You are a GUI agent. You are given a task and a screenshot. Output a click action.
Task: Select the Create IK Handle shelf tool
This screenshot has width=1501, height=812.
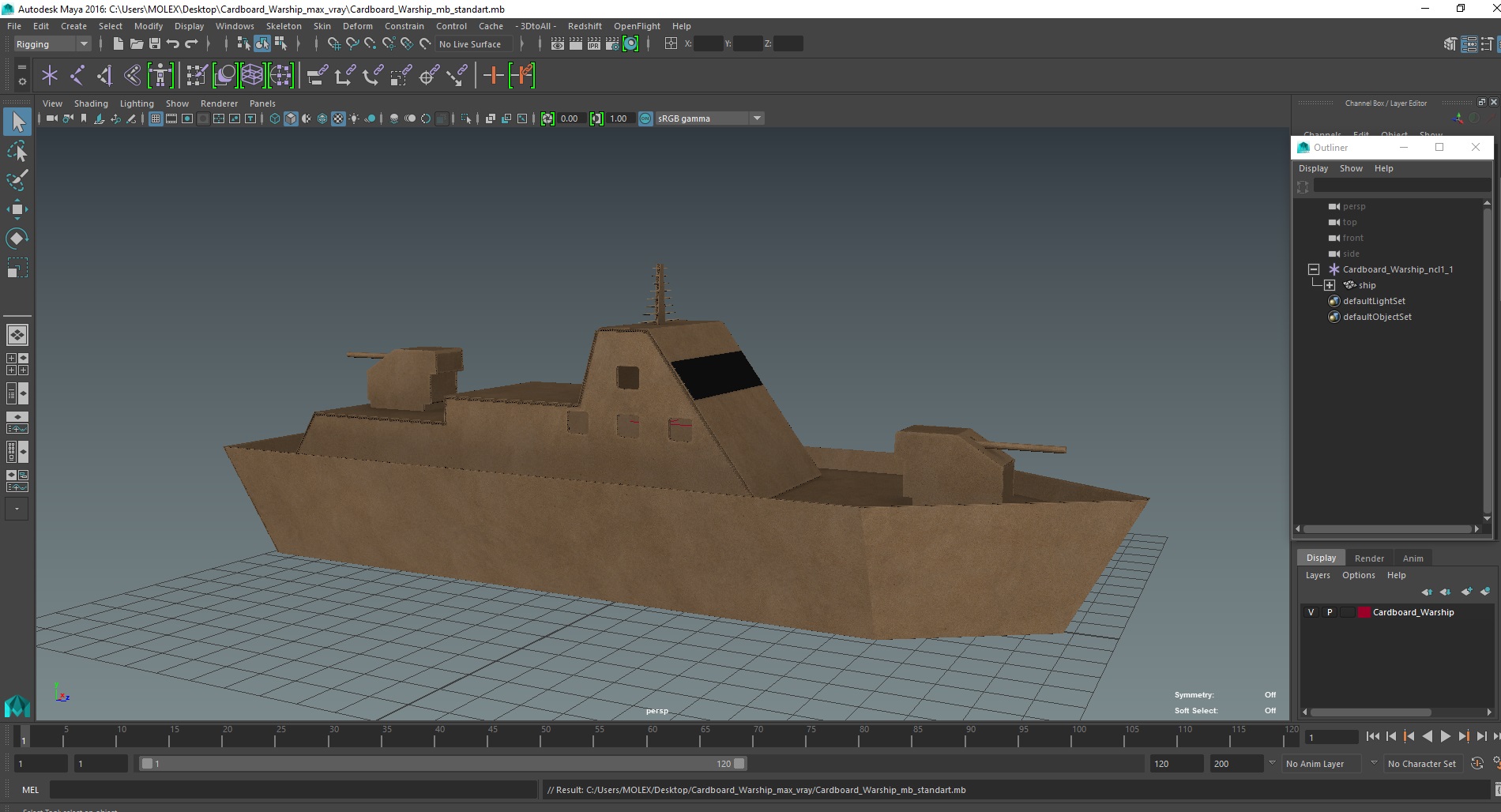click(x=105, y=76)
